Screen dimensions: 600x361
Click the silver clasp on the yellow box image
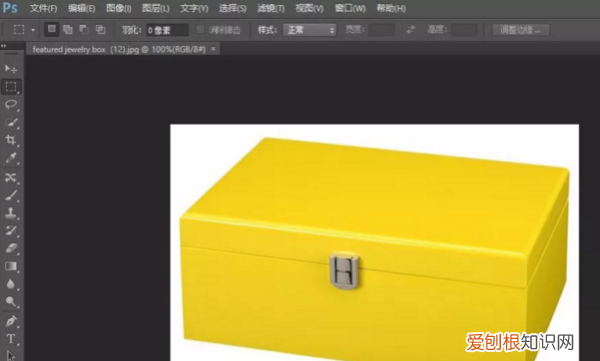344,270
